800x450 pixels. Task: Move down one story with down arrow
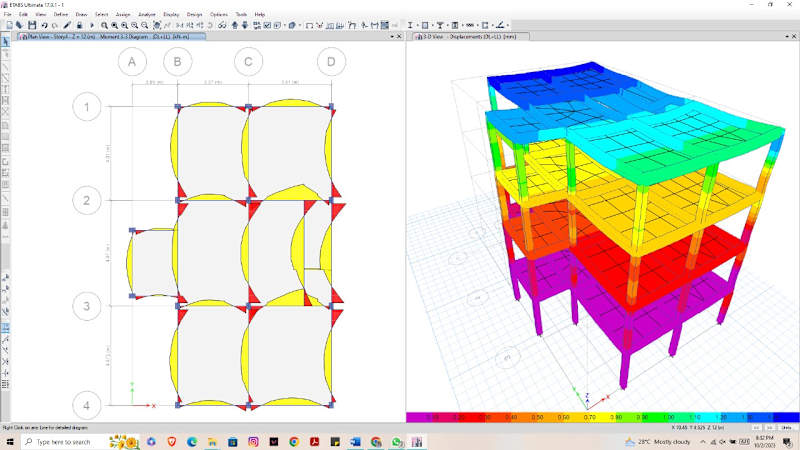pyautogui.click(x=244, y=25)
